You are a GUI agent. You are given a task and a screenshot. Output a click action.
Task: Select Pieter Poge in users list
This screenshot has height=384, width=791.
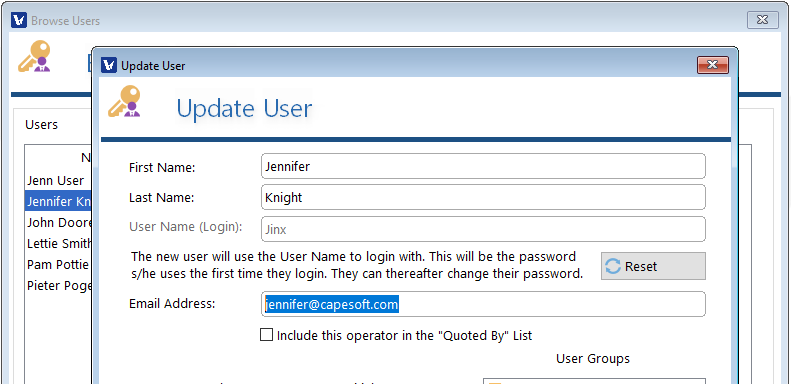pyautogui.click(x=59, y=286)
